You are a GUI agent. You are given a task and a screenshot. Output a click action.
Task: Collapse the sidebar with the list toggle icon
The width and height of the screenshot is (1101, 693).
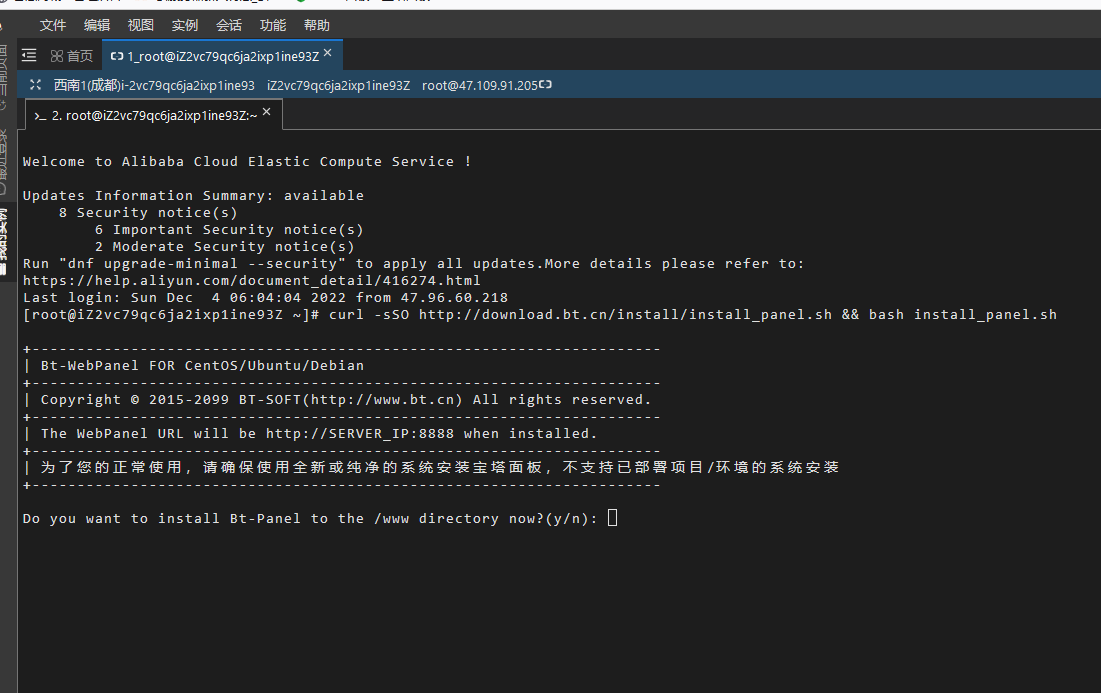[x=29, y=55]
